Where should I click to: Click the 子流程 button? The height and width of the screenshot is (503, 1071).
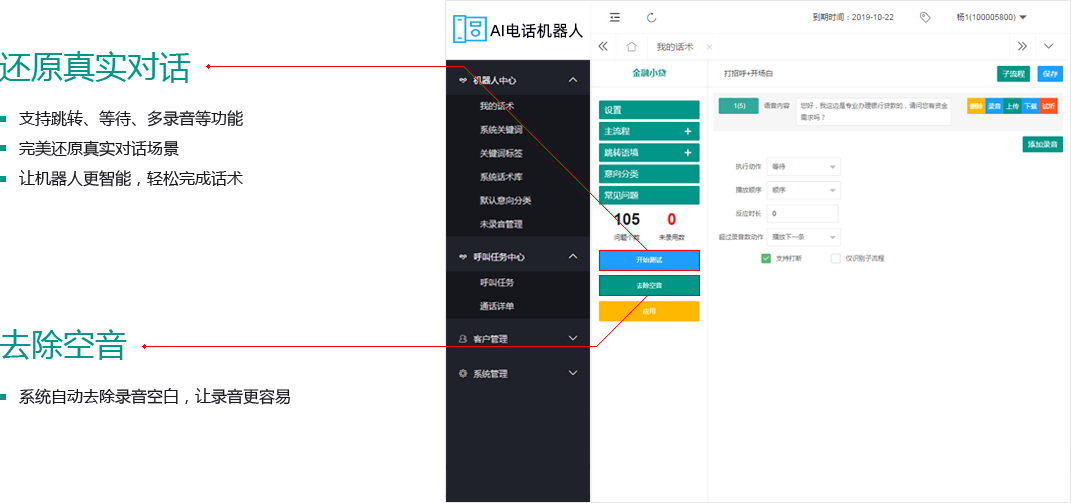1013,74
